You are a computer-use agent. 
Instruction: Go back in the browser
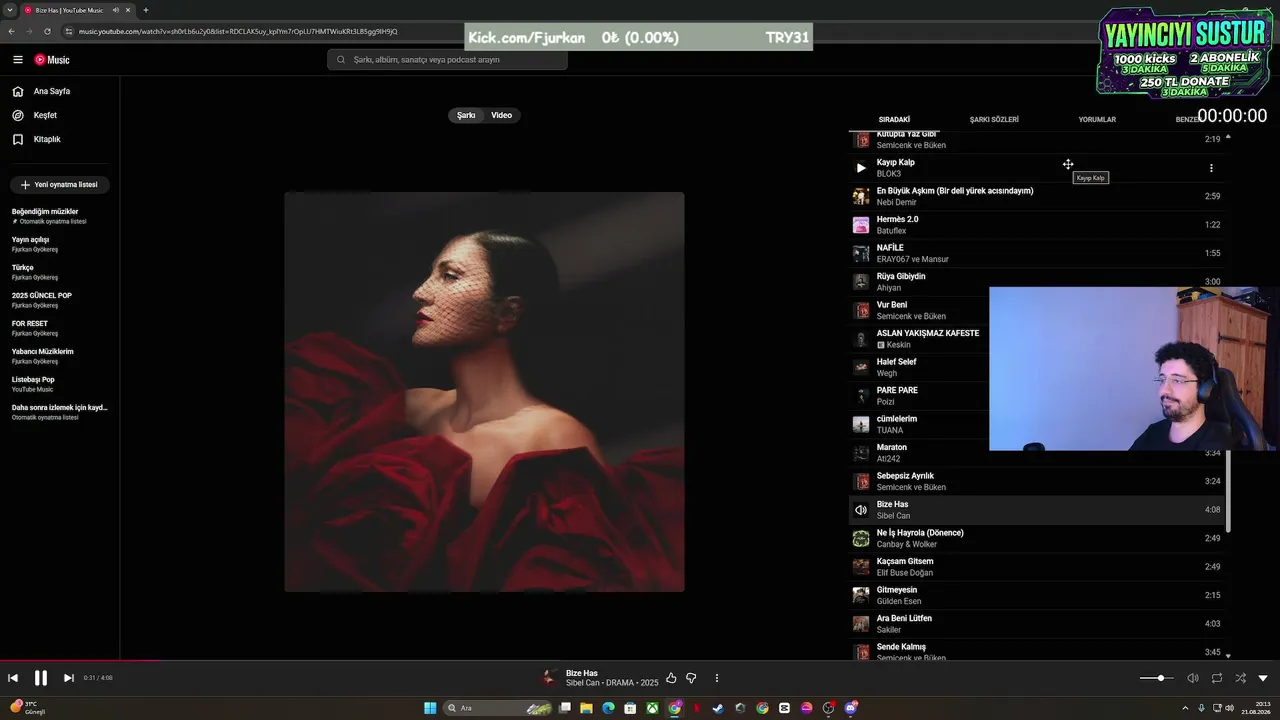[x=11, y=31]
